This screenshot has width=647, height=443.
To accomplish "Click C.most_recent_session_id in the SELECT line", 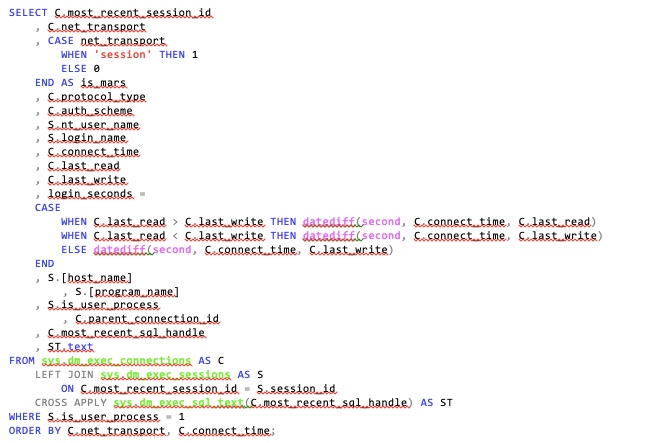I will coord(133,13).
